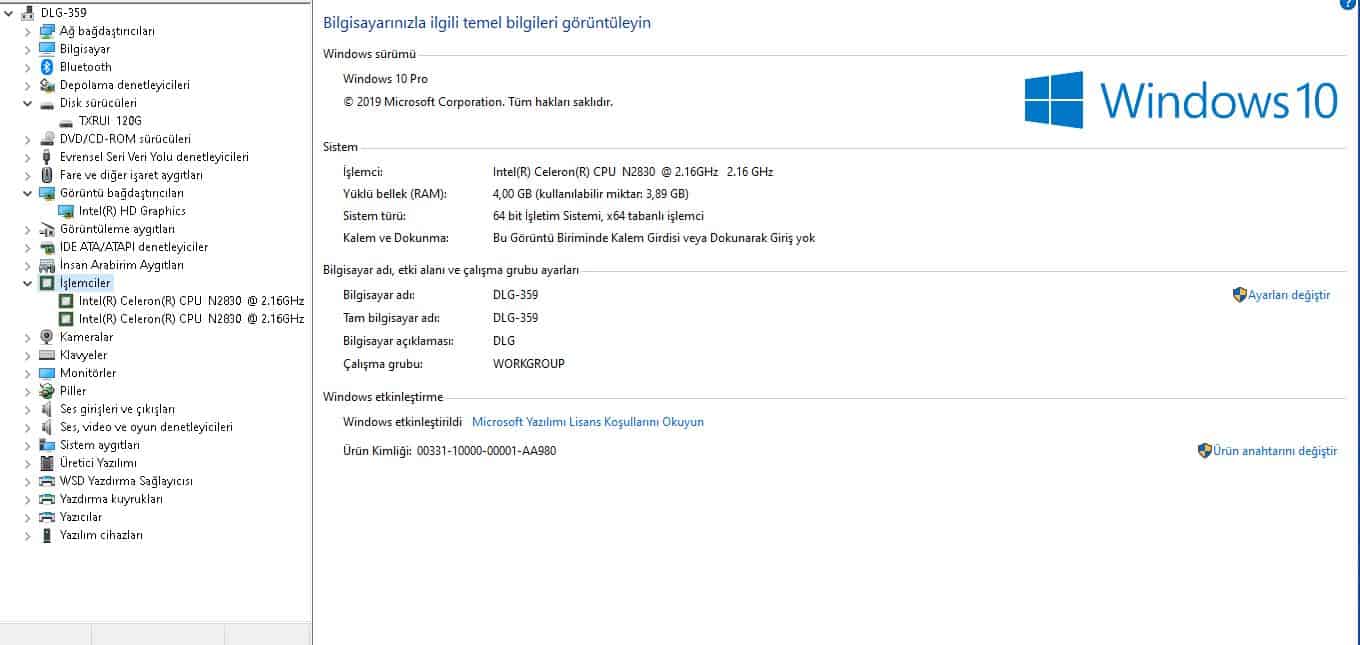Click the İşlemciler processor icon
This screenshot has height=645, width=1360.
click(46, 283)
